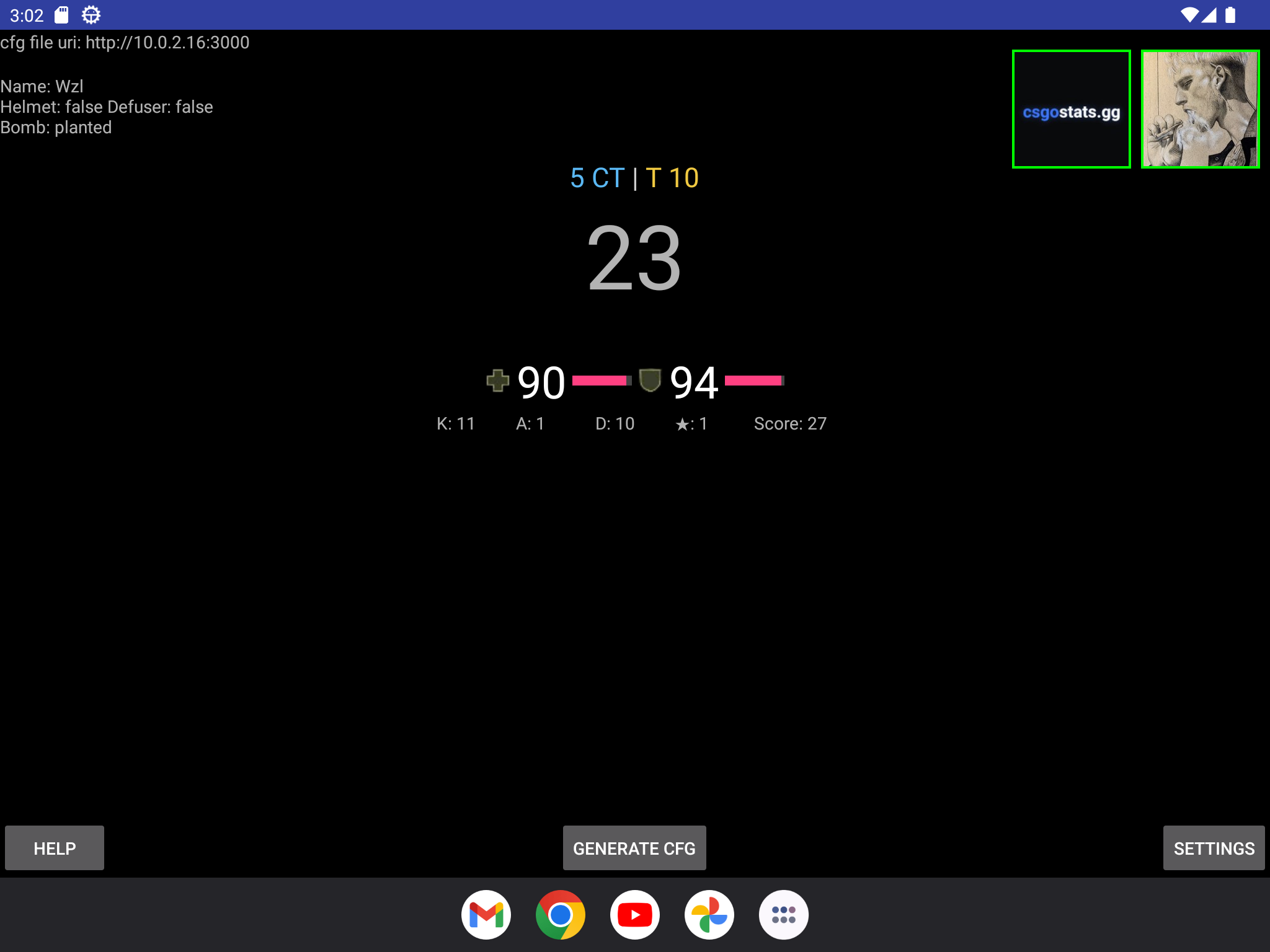The height and width of the screenshot is (952, 1270).
Task: Click the armor shield icon
Action: pos(650,381)
